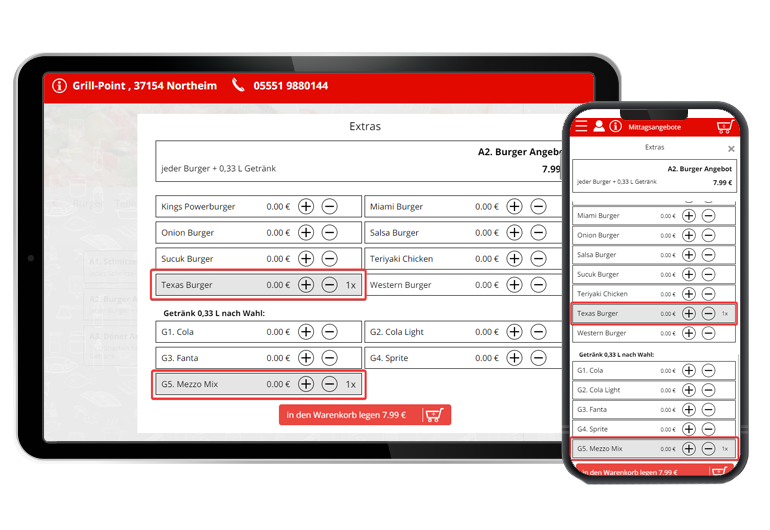Add Onion Burger on phone
The image size is (770, 530).
click(x=689, y=235)
